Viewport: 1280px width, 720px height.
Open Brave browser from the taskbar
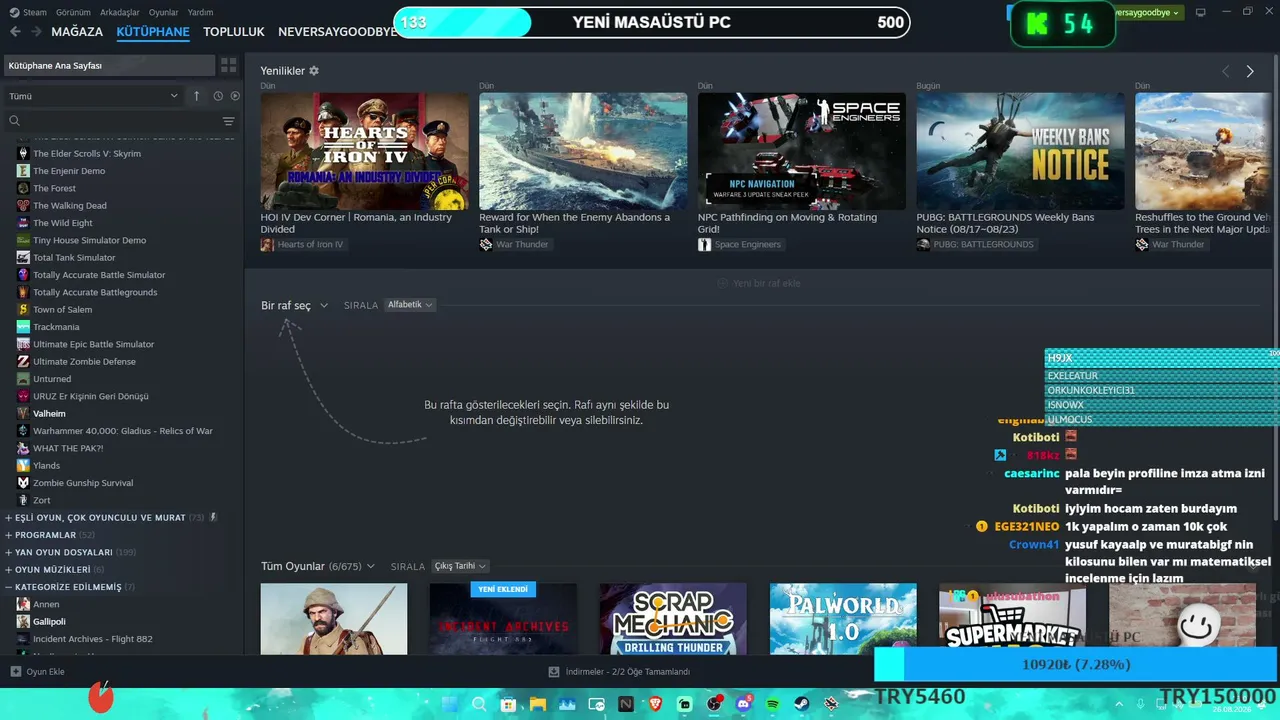pos(656,704)
